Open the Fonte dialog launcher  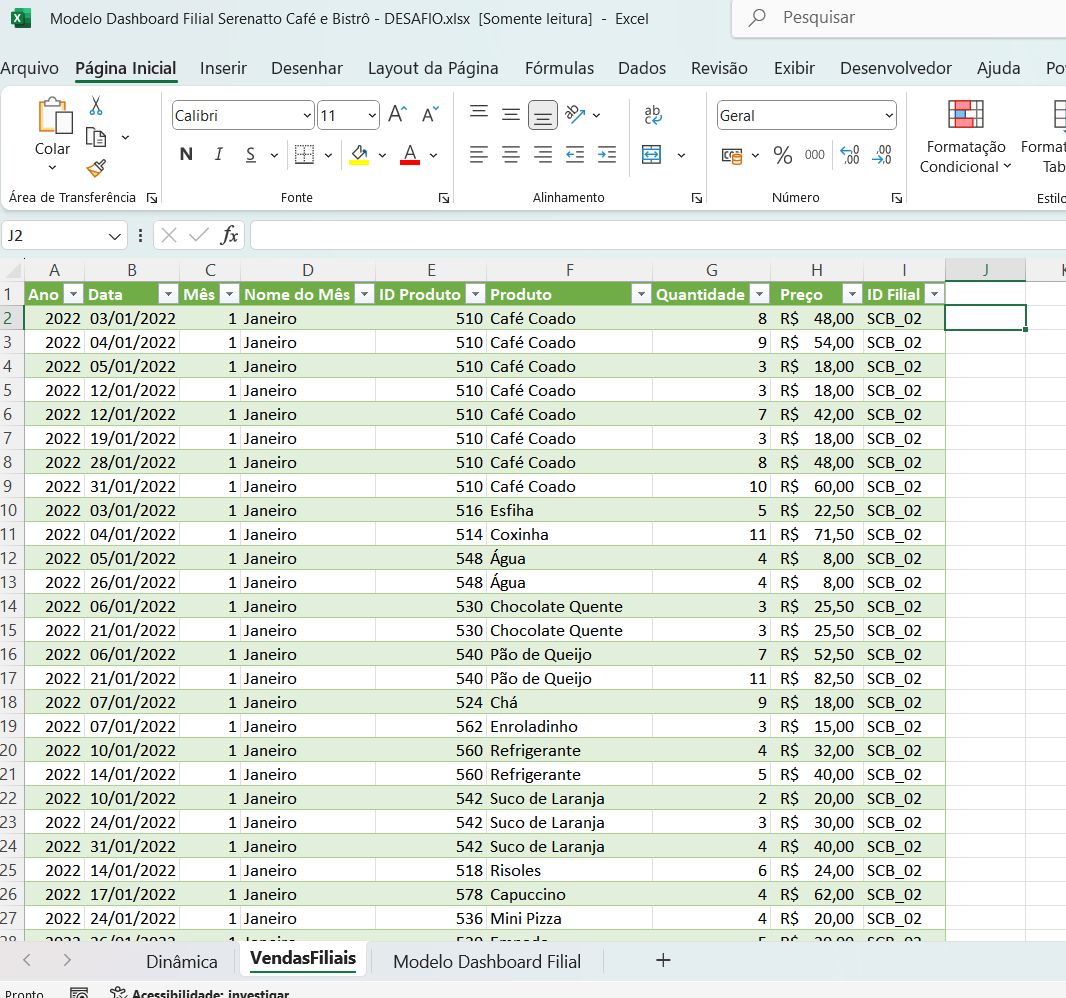444,198
